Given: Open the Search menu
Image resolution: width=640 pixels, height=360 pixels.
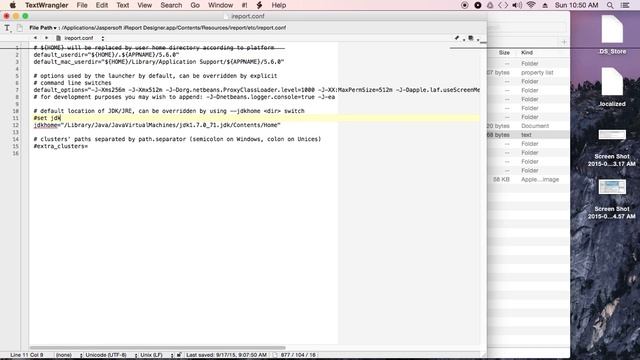Looking at the screenshot, I should point(171,5).
